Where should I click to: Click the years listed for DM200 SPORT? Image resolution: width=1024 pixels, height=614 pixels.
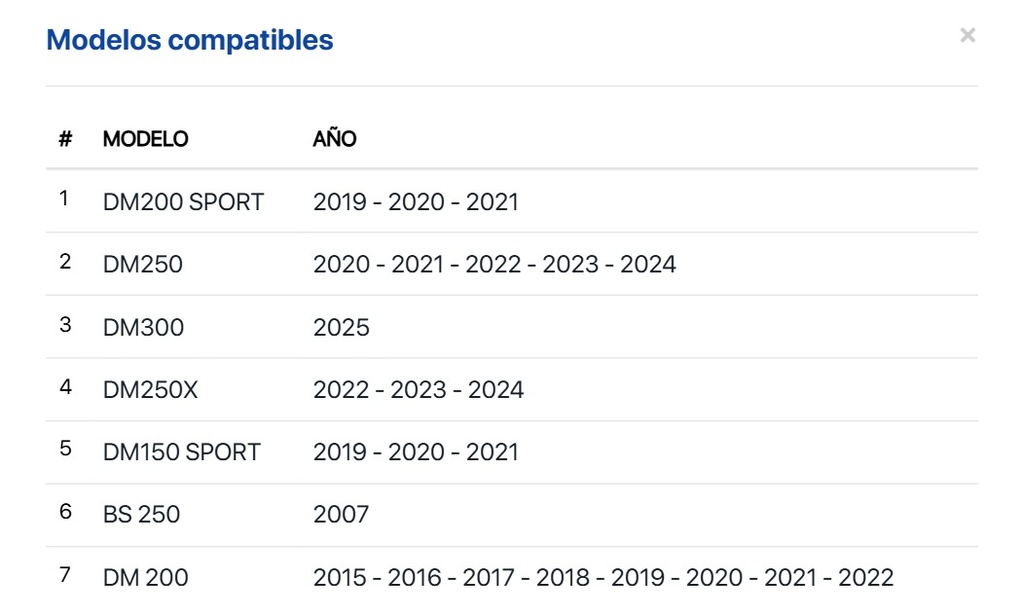[x=415, y=202]
